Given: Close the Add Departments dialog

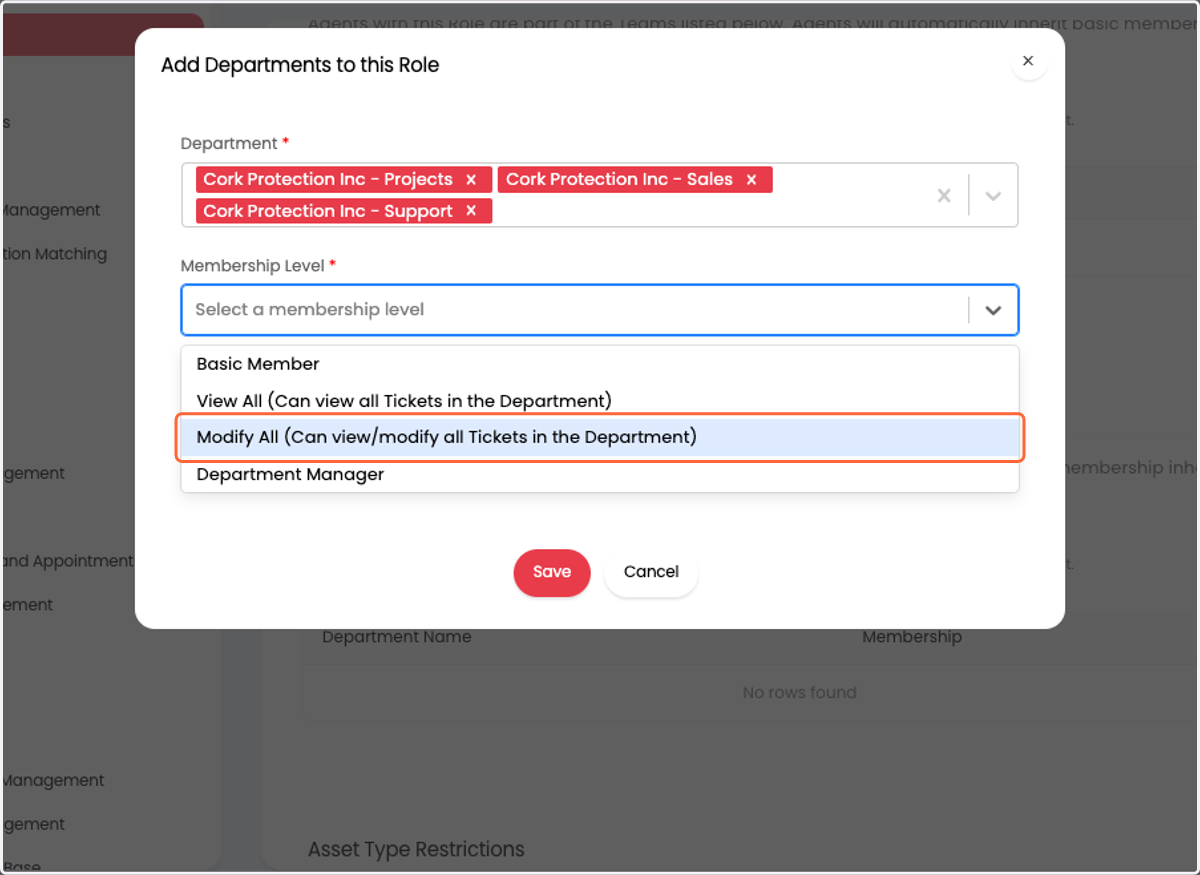Looking at the screenshot, I should coord(1028,62).
